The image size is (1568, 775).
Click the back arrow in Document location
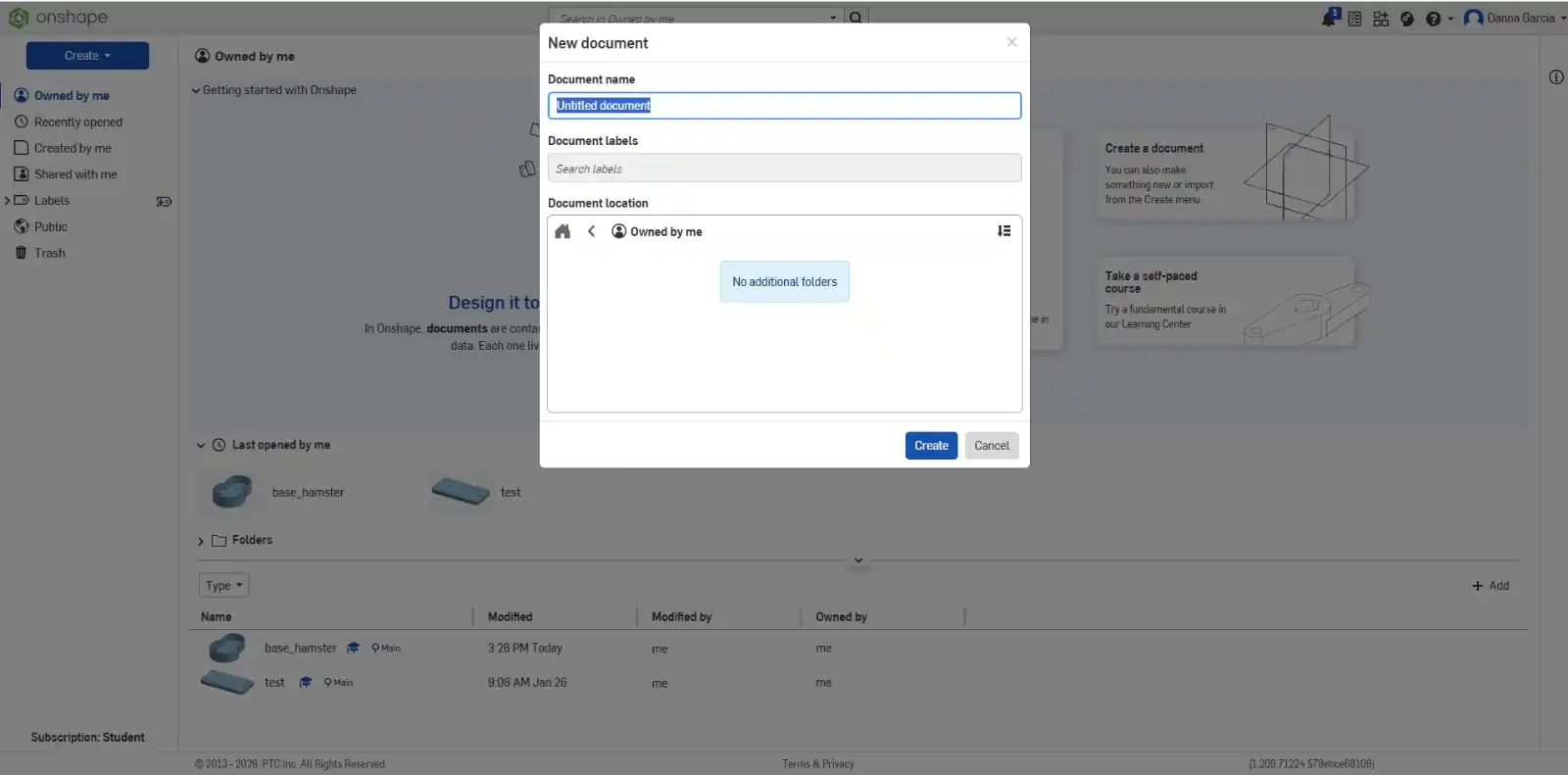pyautogui.click(x=591, y=232)
